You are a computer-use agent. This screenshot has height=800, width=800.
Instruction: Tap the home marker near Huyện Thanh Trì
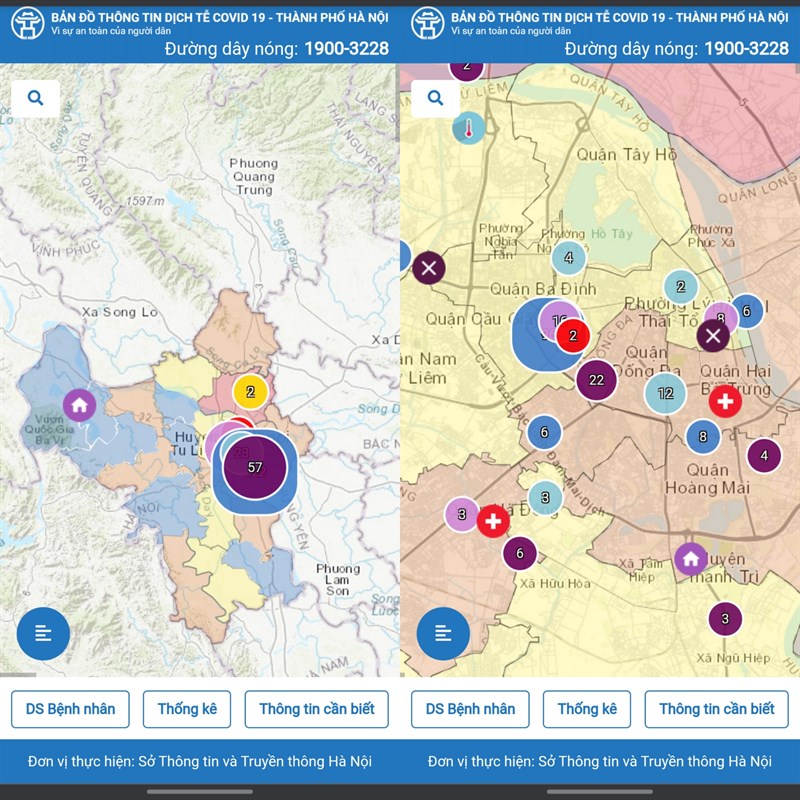click(690, 558)
